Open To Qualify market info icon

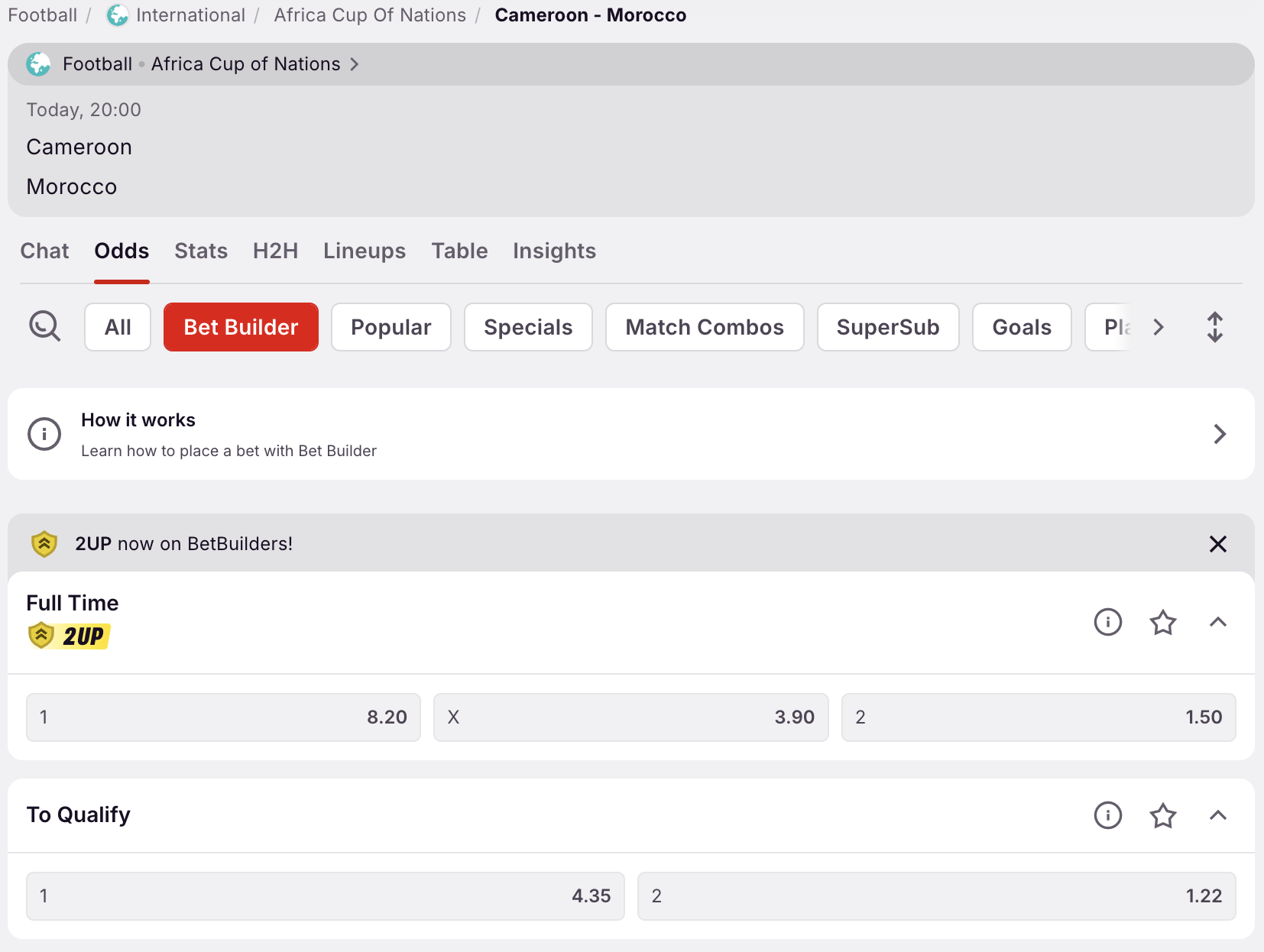(x=1107, y=815)
